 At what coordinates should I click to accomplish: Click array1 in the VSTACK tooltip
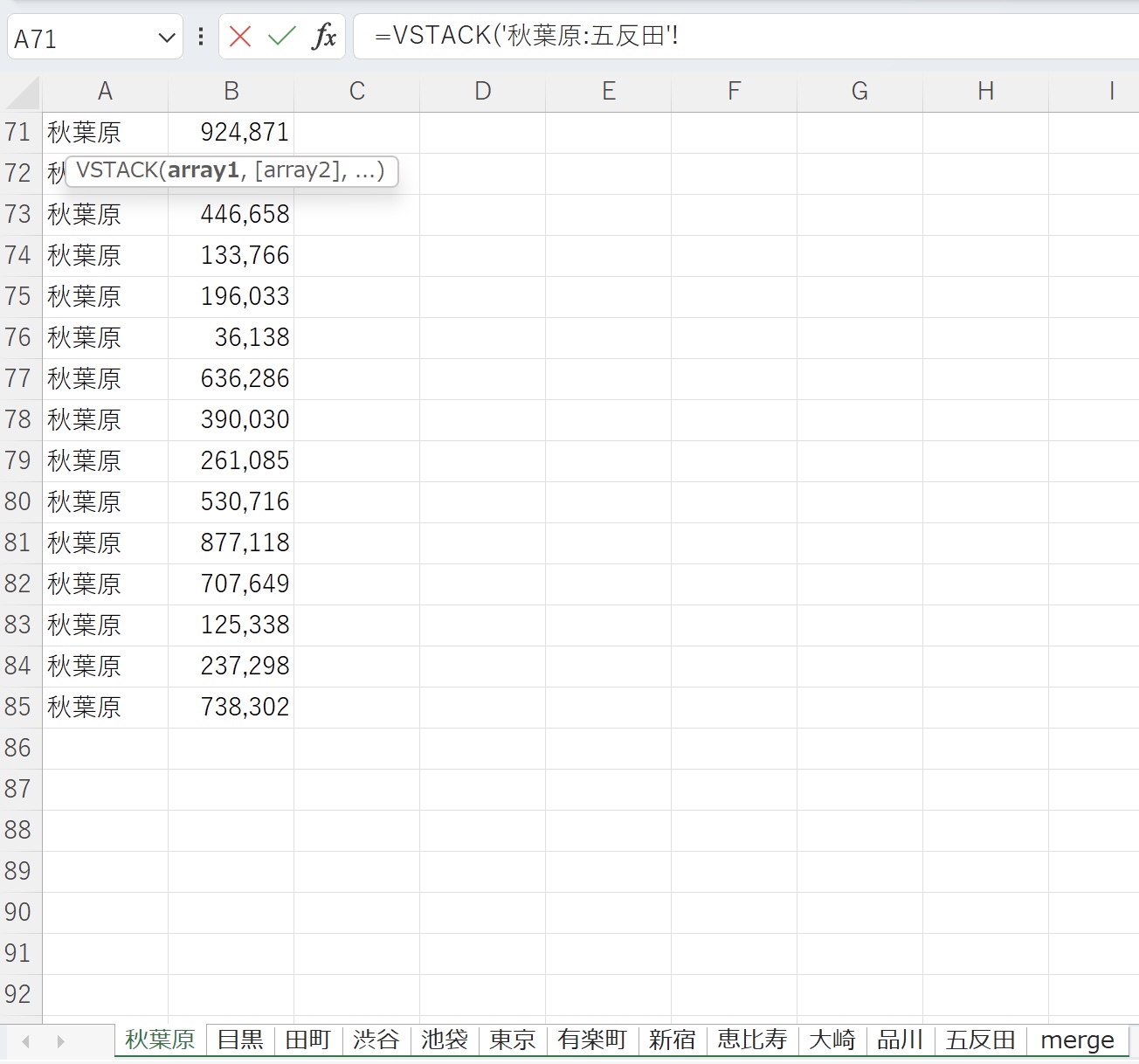click(204, 170)
